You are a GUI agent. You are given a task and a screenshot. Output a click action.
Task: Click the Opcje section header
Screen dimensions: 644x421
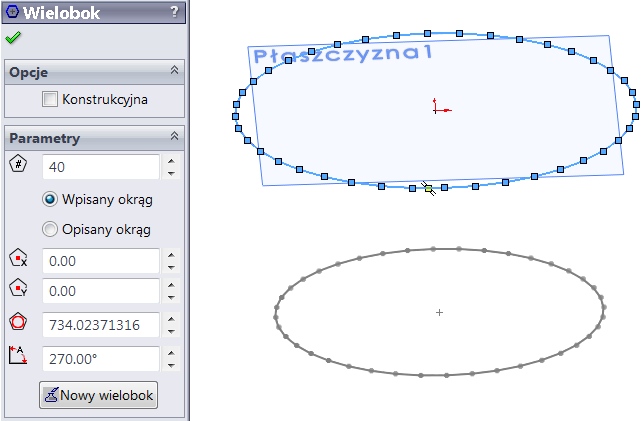pos(94,72)
